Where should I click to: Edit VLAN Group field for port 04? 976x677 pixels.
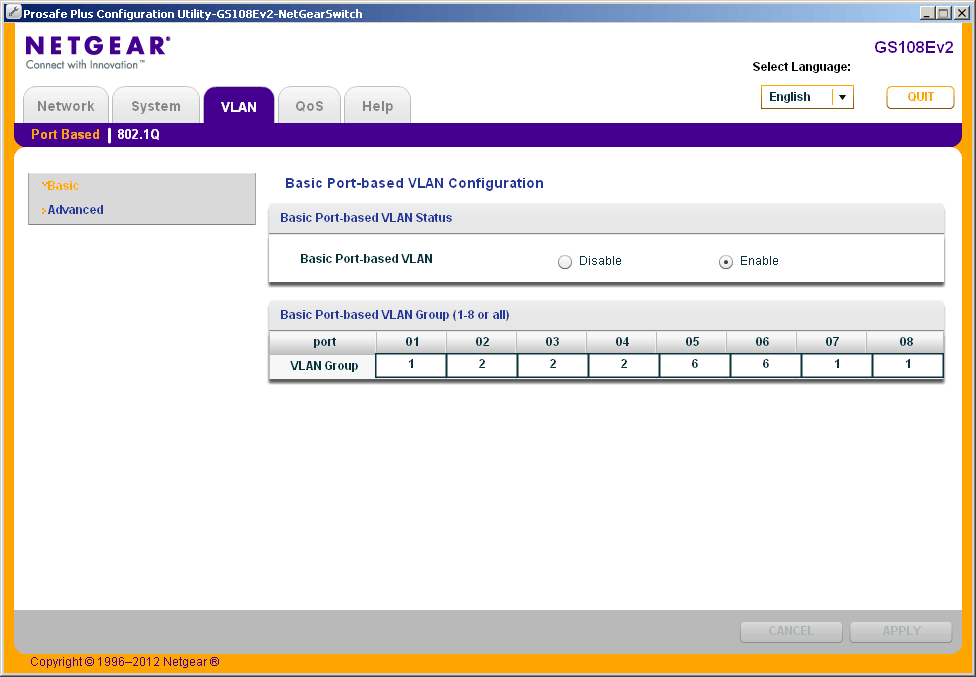624,365
